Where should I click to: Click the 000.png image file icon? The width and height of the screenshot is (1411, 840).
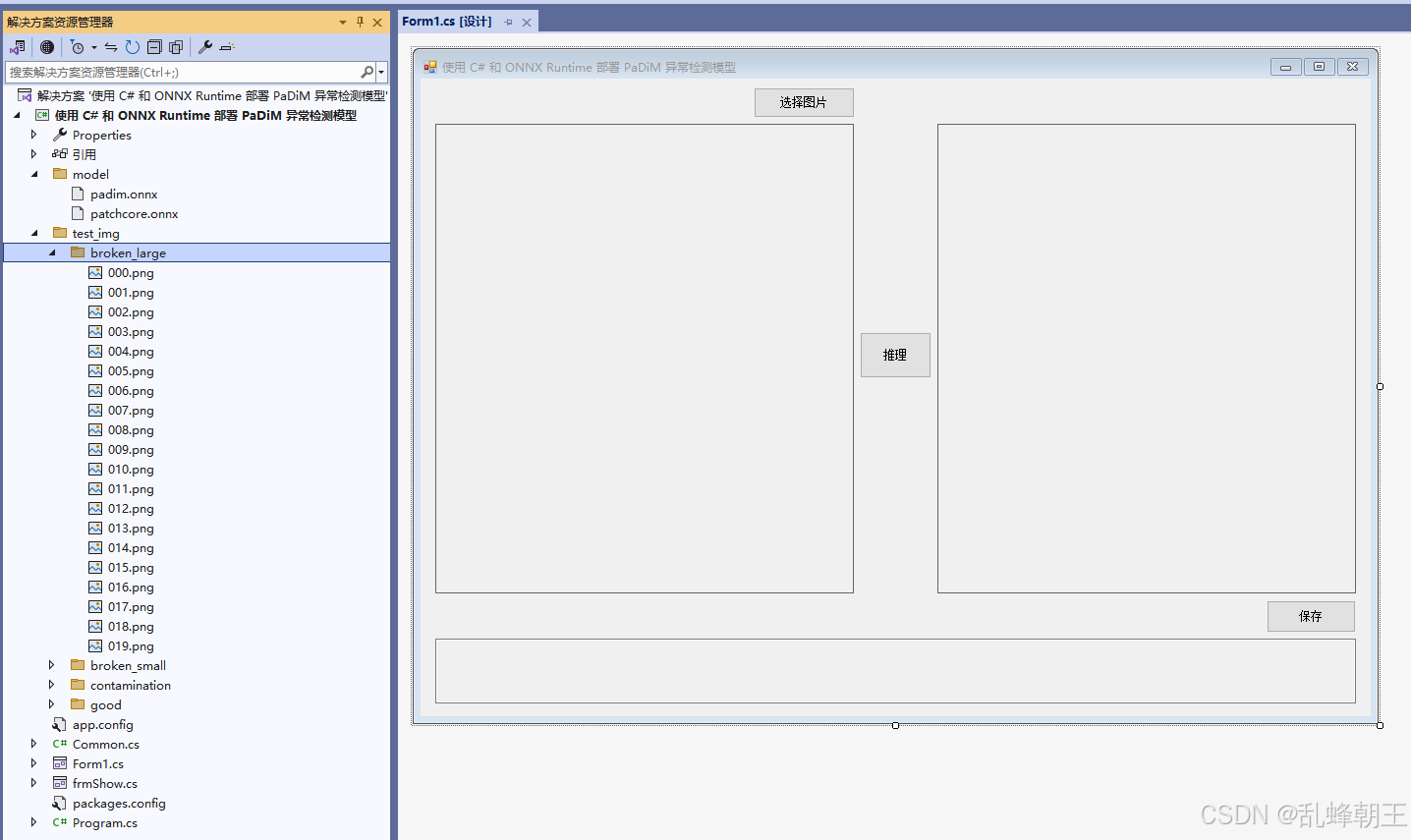(95, 272)
